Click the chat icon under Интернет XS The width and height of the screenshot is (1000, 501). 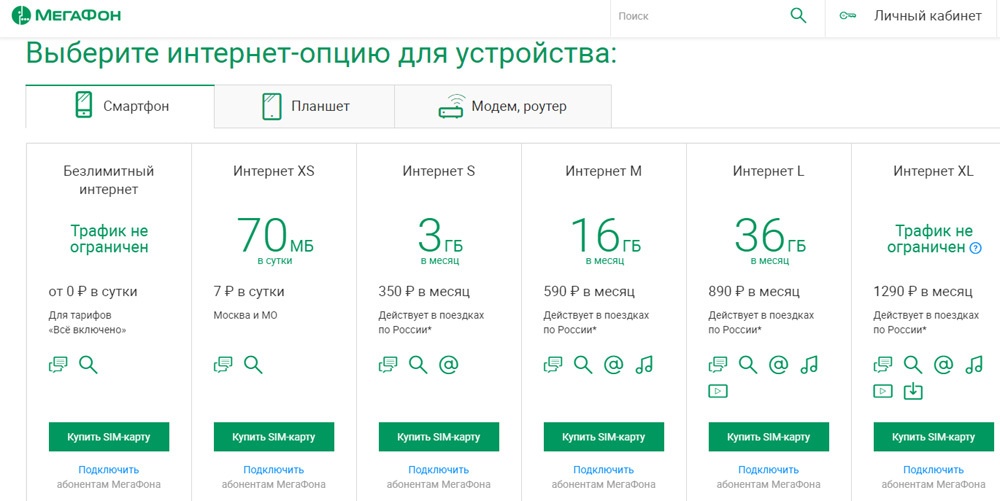223,365
